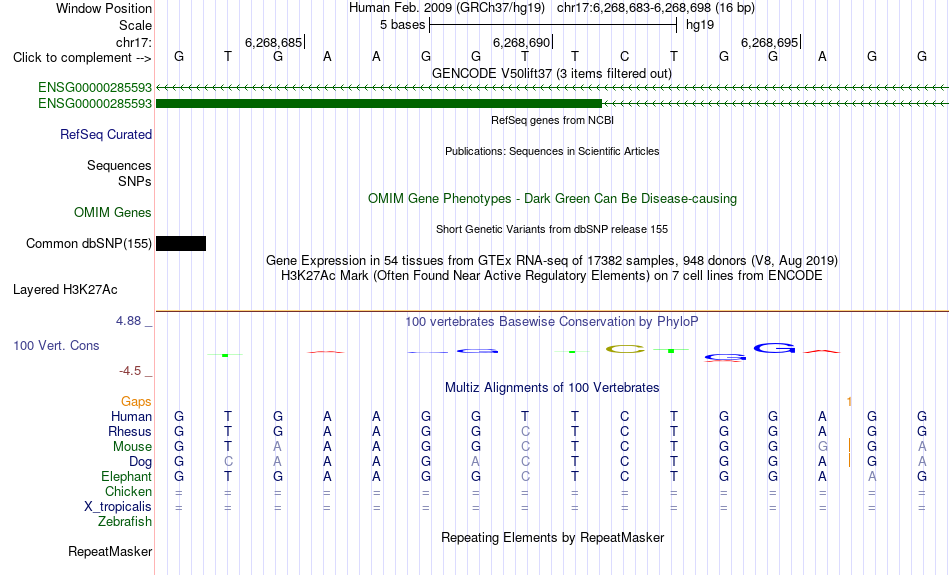This screenshot has width=950, height=575.
Task: Click the 'Click to complement -->' label
Action: pos(82,58)
